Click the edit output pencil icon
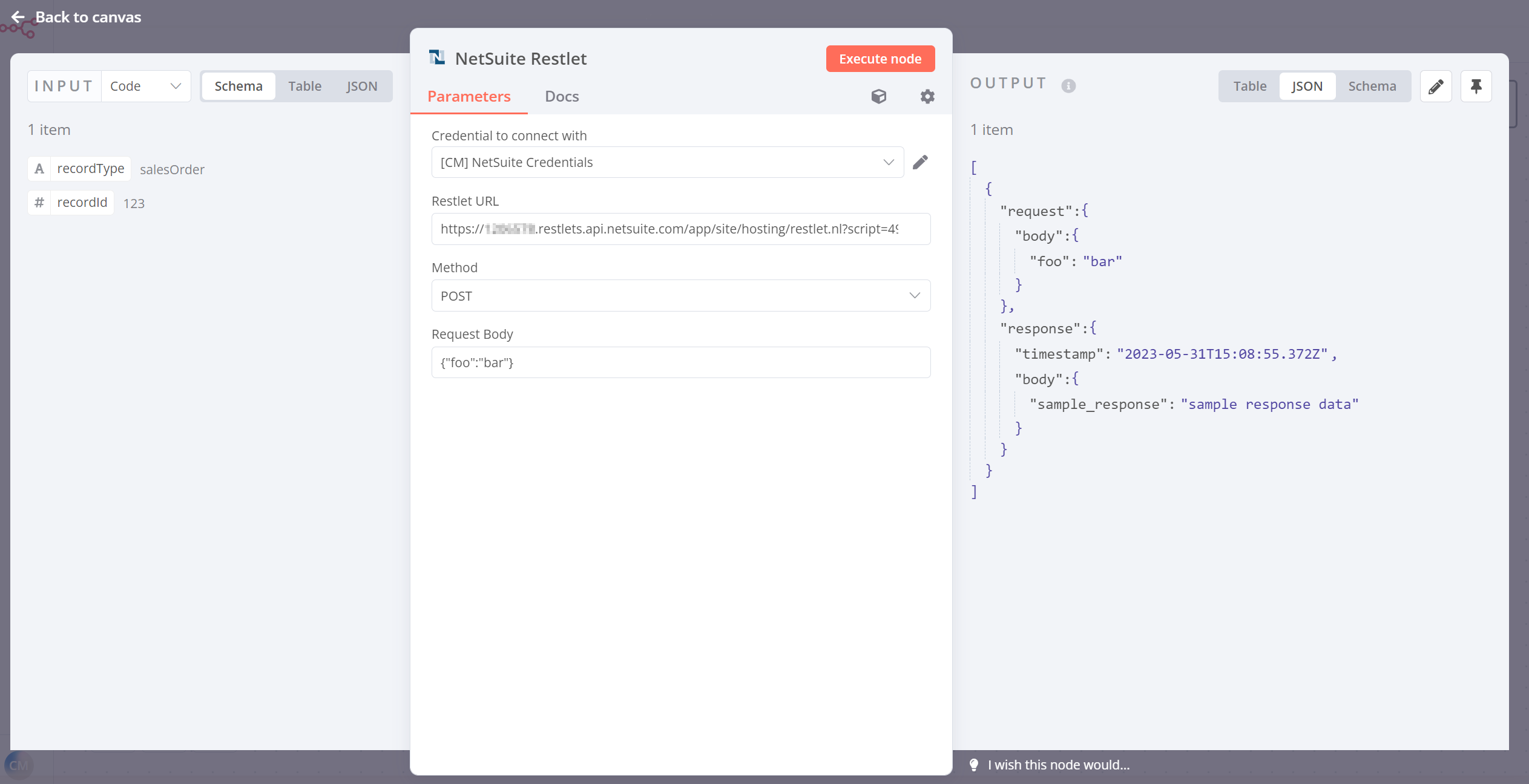 (1436, 86)
